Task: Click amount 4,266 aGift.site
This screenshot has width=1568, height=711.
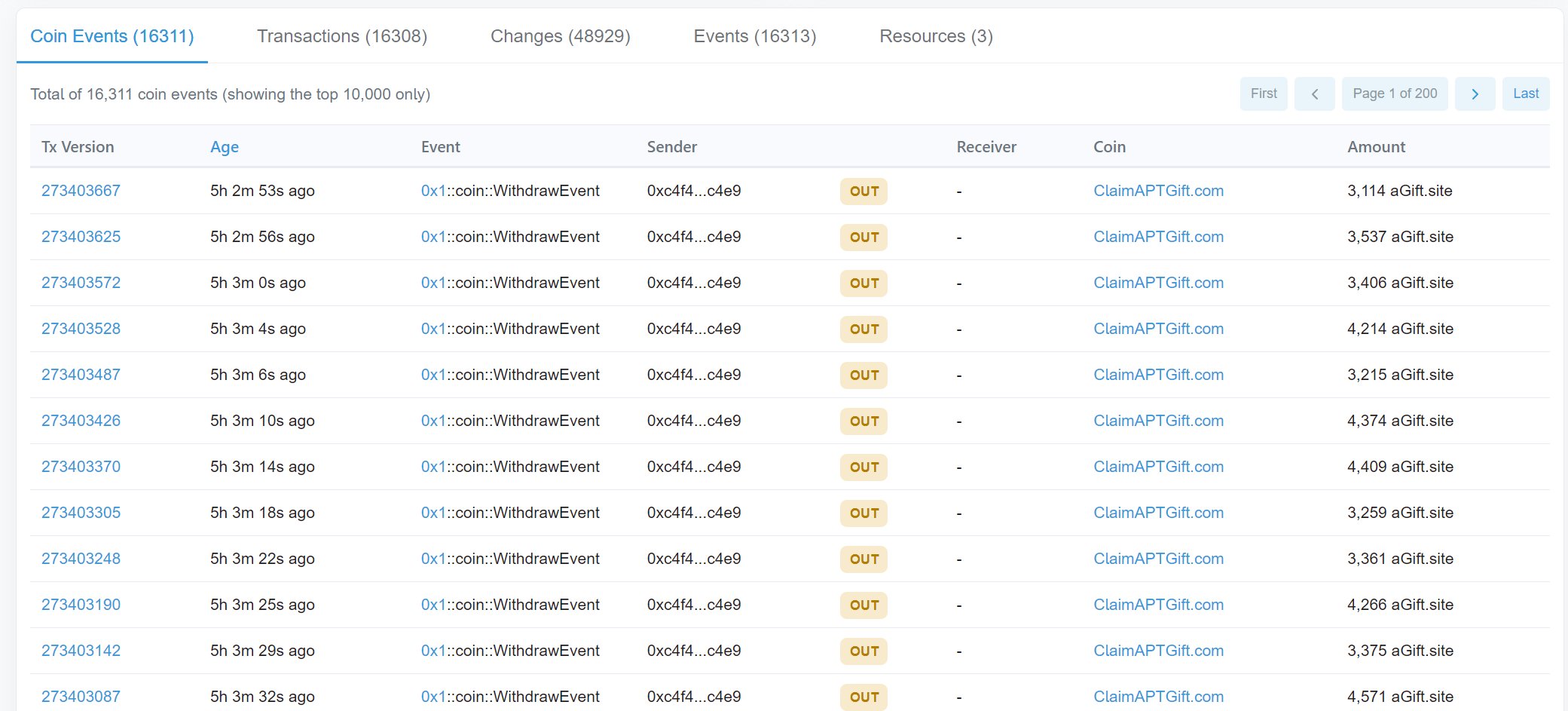Action: coord(1401,605)
